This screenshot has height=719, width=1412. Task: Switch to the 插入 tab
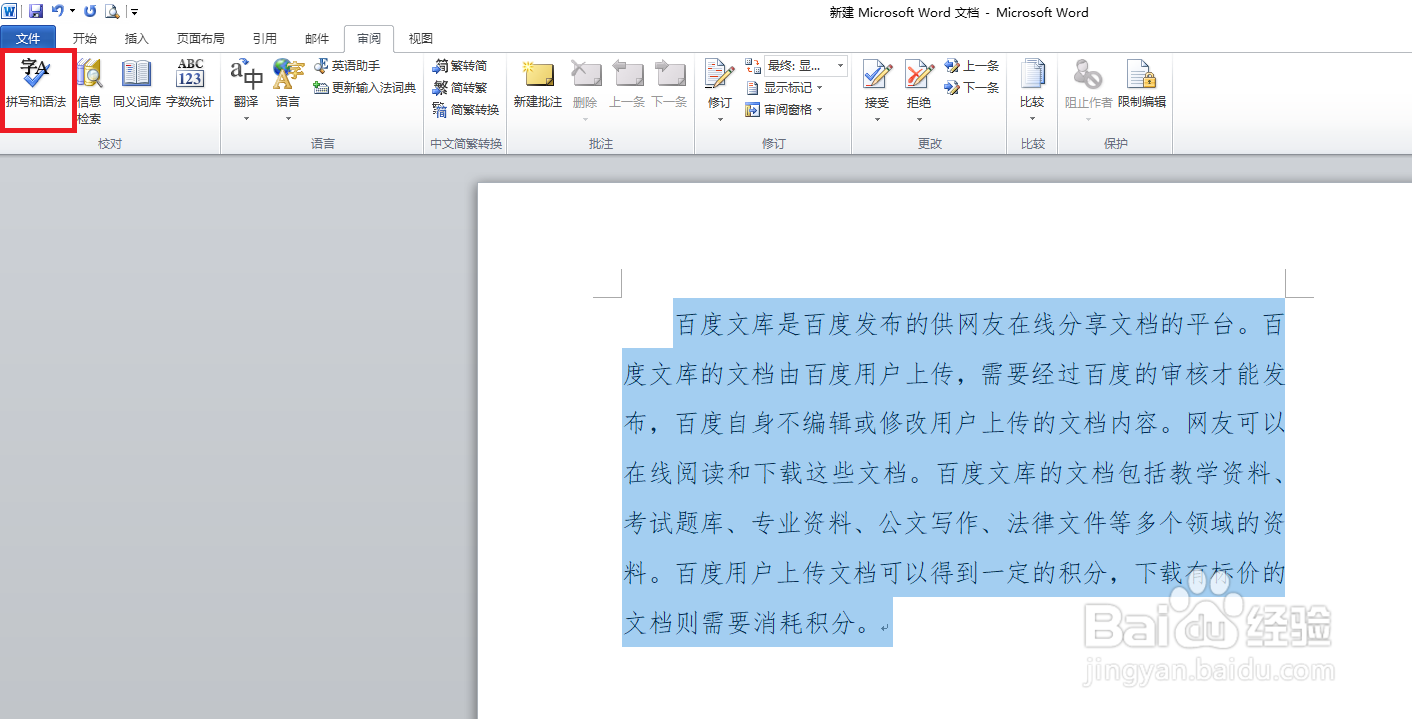[x=137, y=39]
